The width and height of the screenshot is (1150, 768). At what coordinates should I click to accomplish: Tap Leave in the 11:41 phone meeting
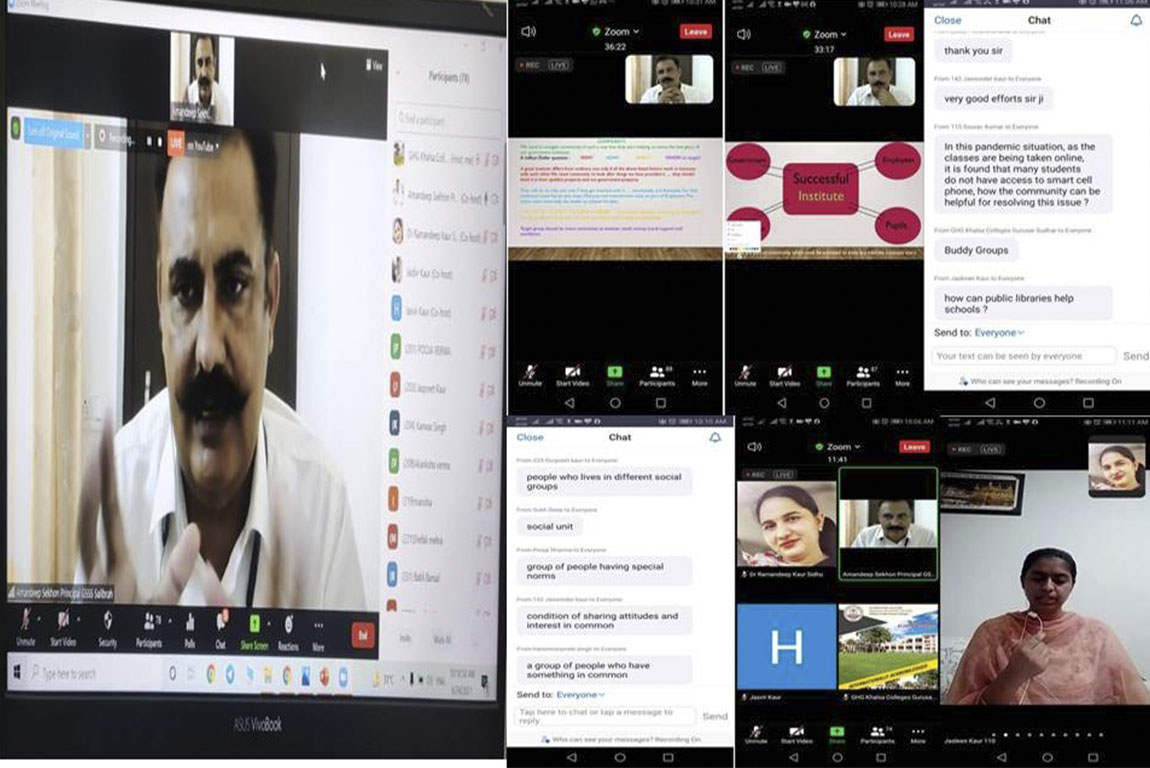pos(914,447)
